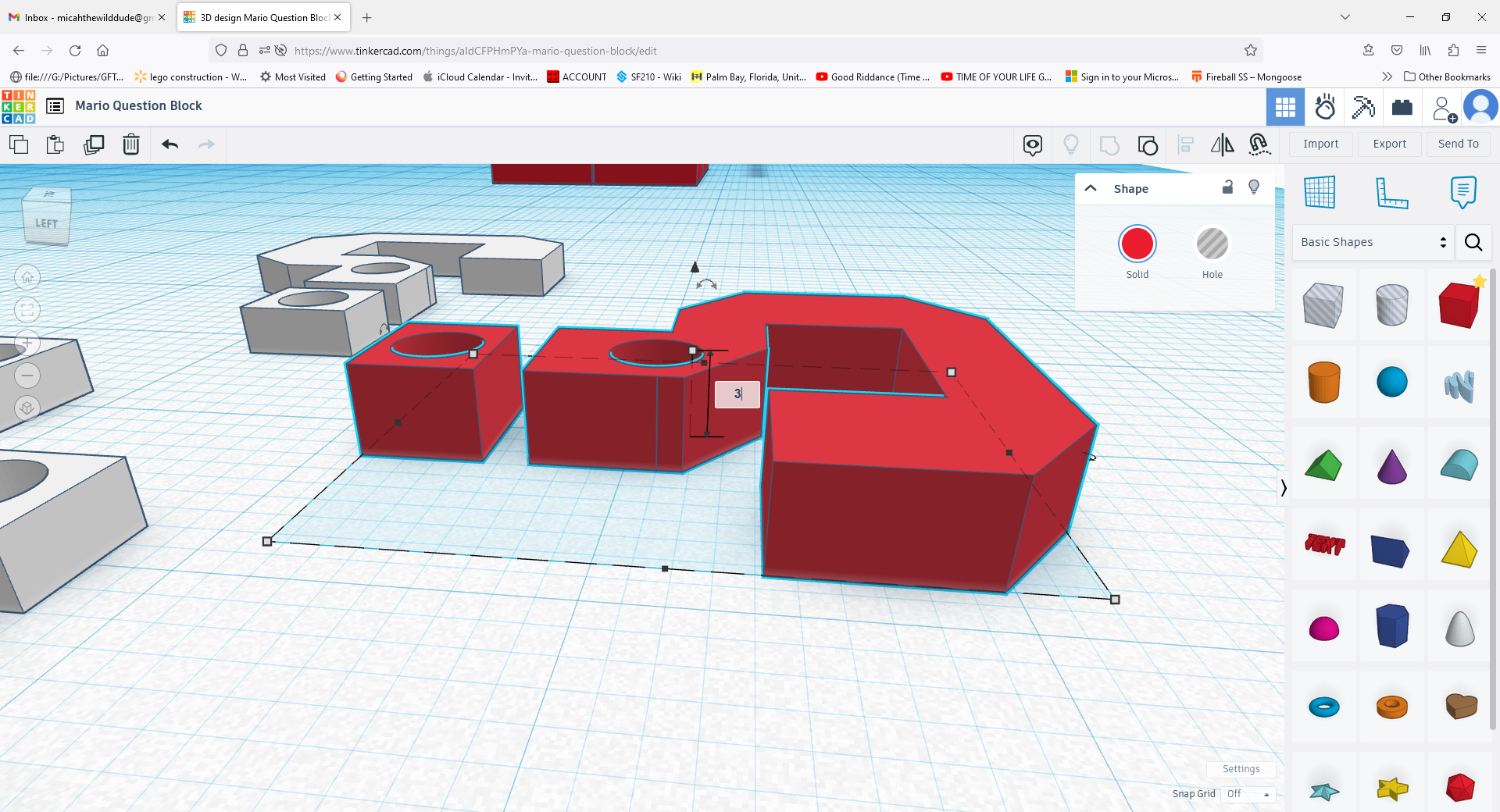Screen dimensions: 1500x812
Task: Click the Import button
Action: [1320, 144]
